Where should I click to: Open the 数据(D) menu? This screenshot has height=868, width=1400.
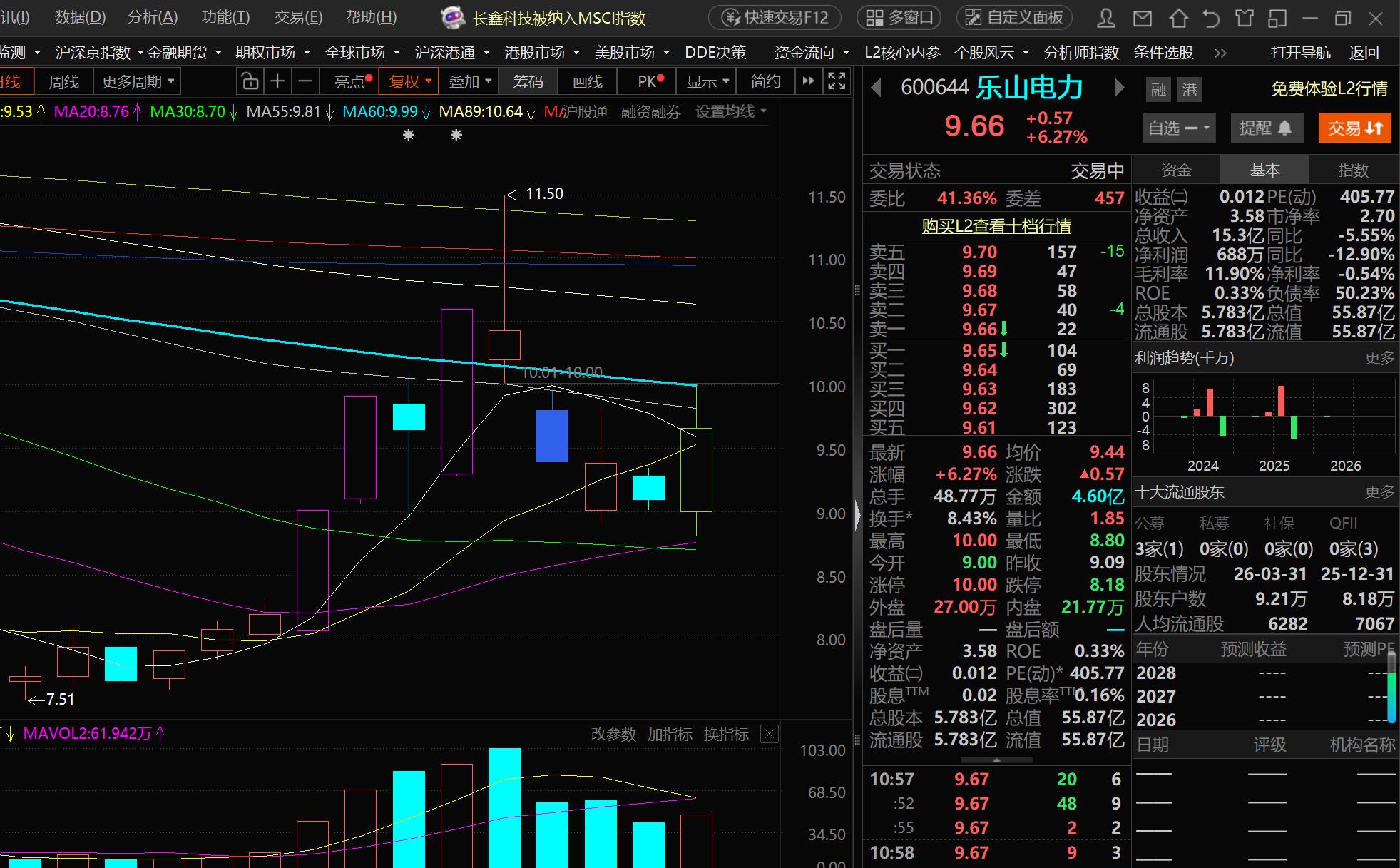80,17
